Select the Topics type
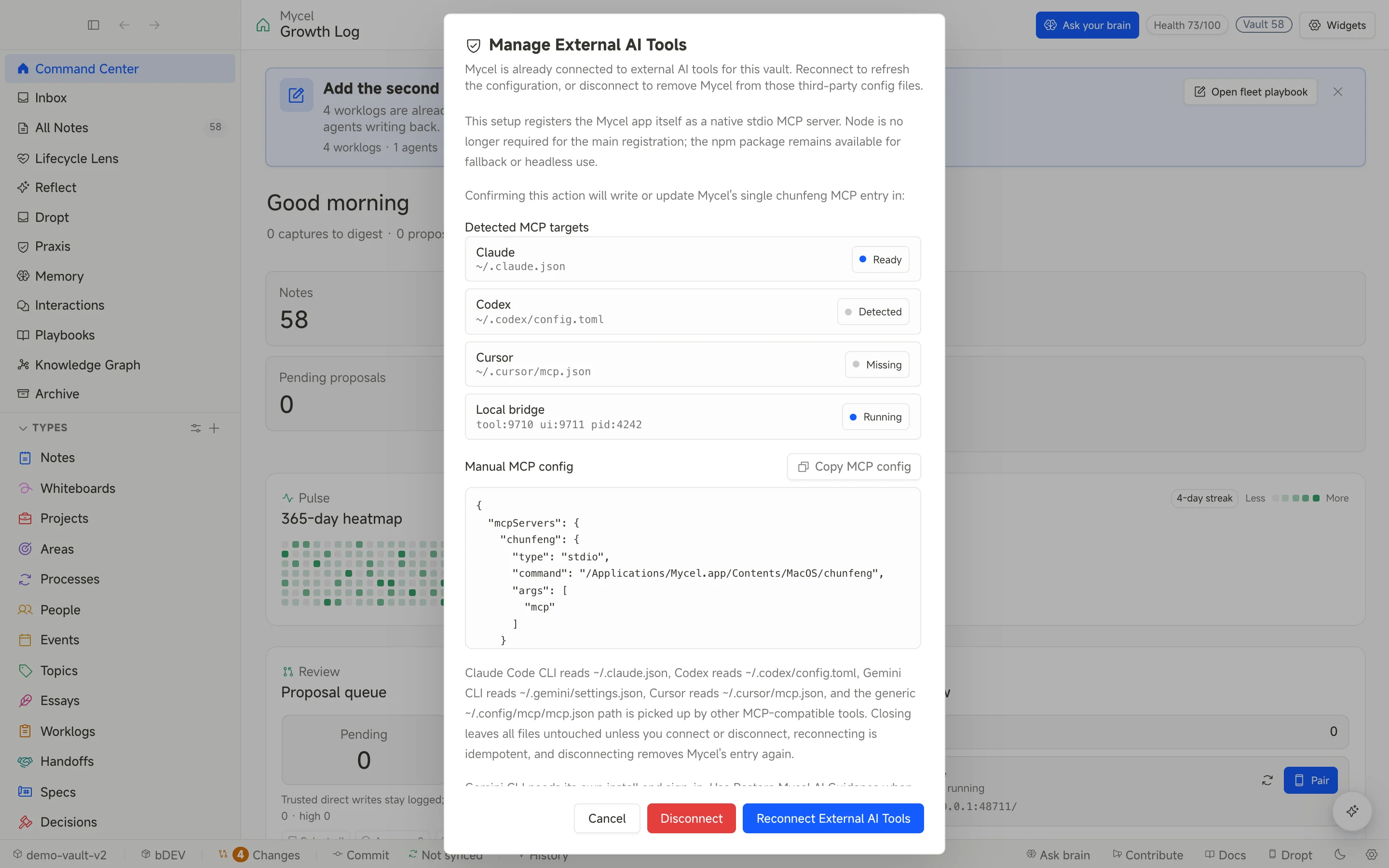 120,671
